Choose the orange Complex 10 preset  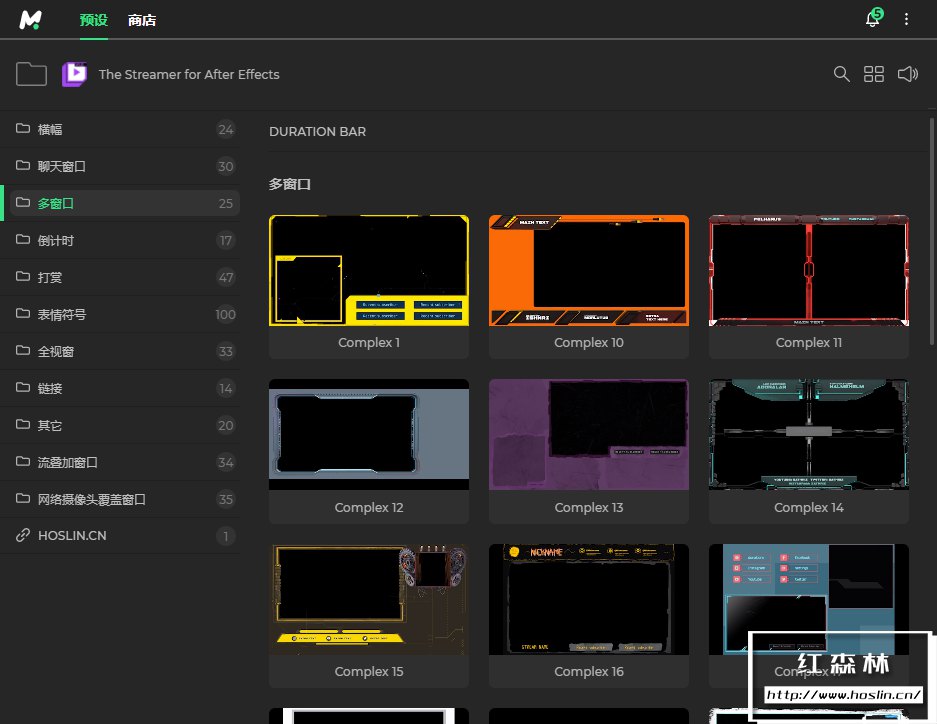coord(588,271)
